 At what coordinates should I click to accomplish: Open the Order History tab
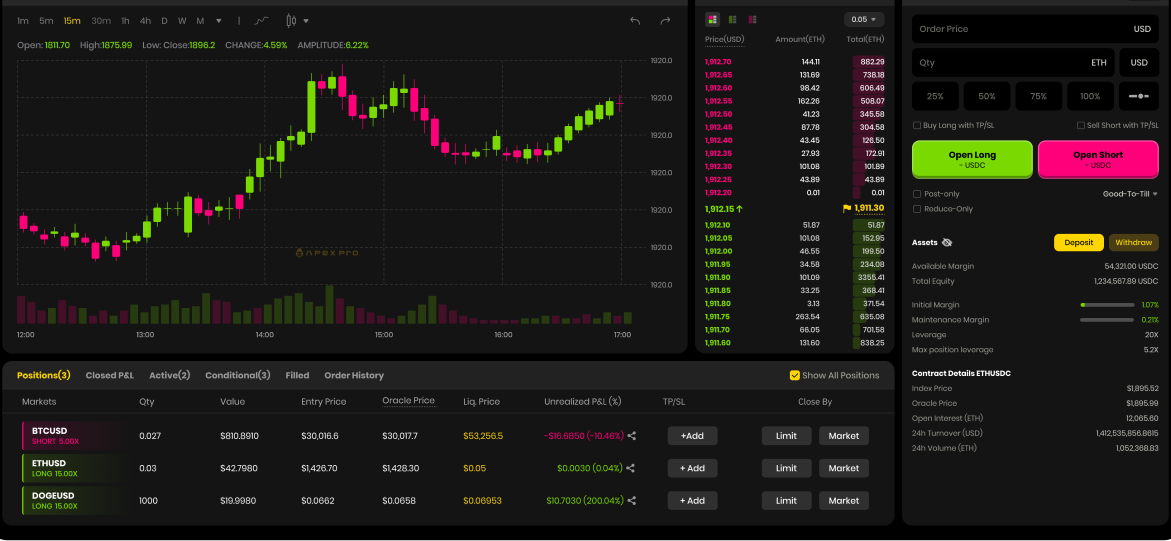[353, 376]
